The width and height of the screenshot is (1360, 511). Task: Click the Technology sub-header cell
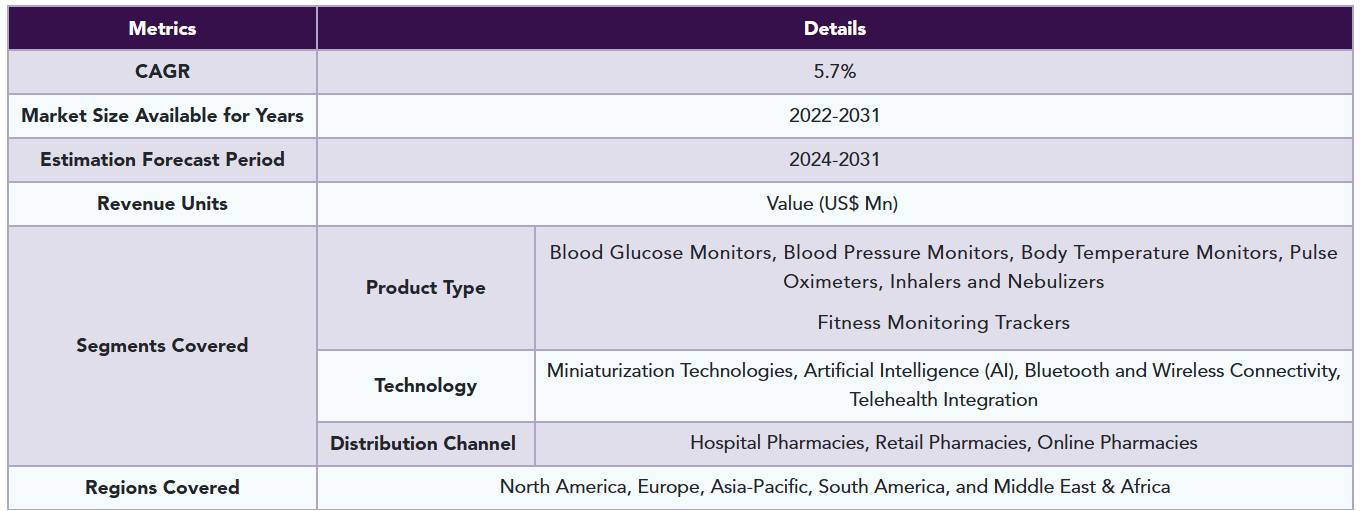pos(426,386)
